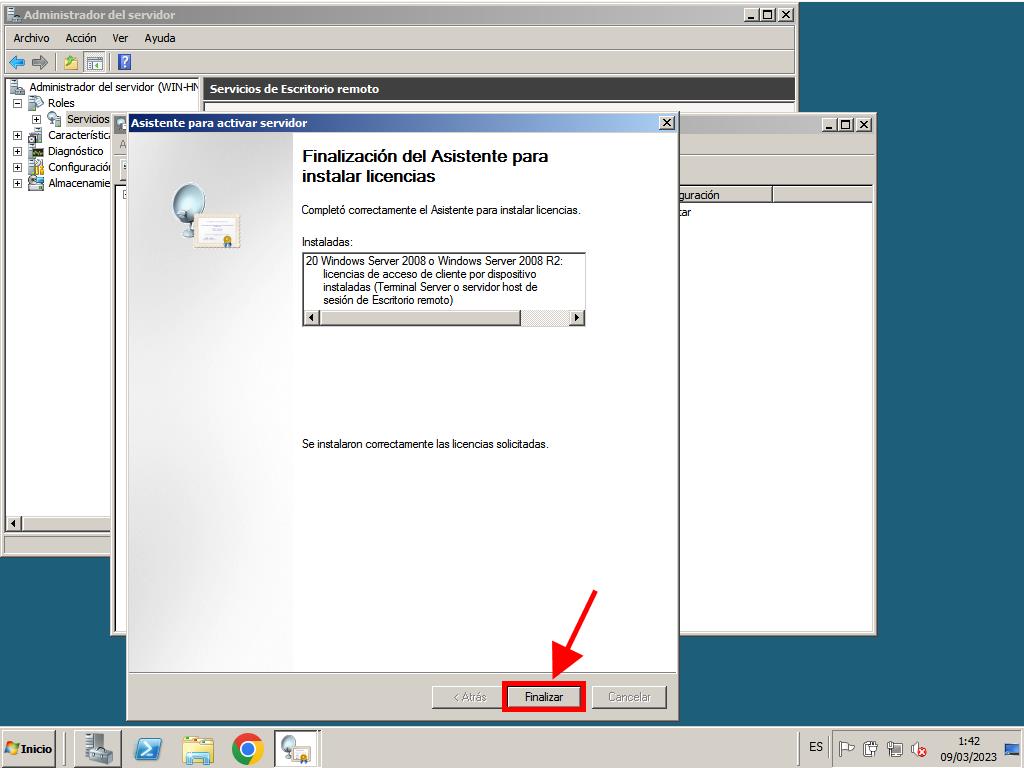Click the disabled Cancelar button

coord(629,697)
